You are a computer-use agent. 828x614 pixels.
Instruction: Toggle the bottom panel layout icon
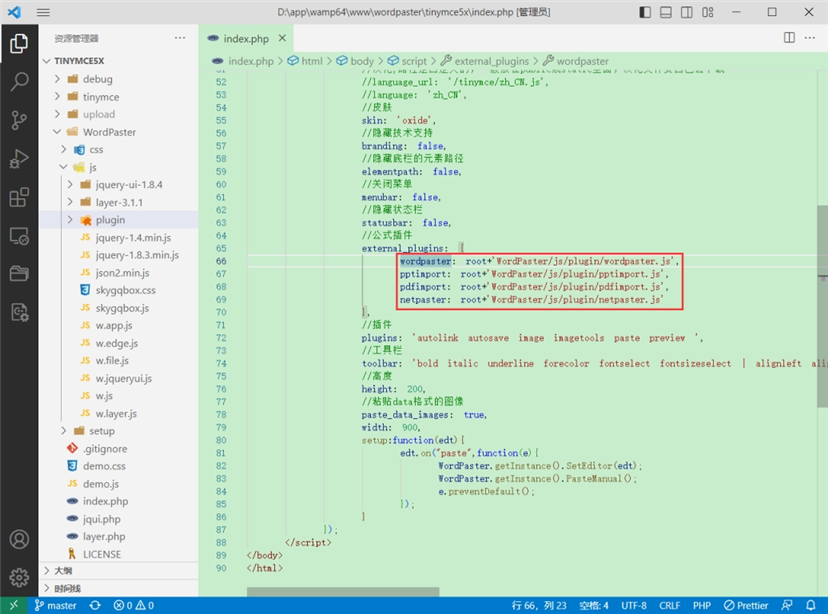point(666,12)
